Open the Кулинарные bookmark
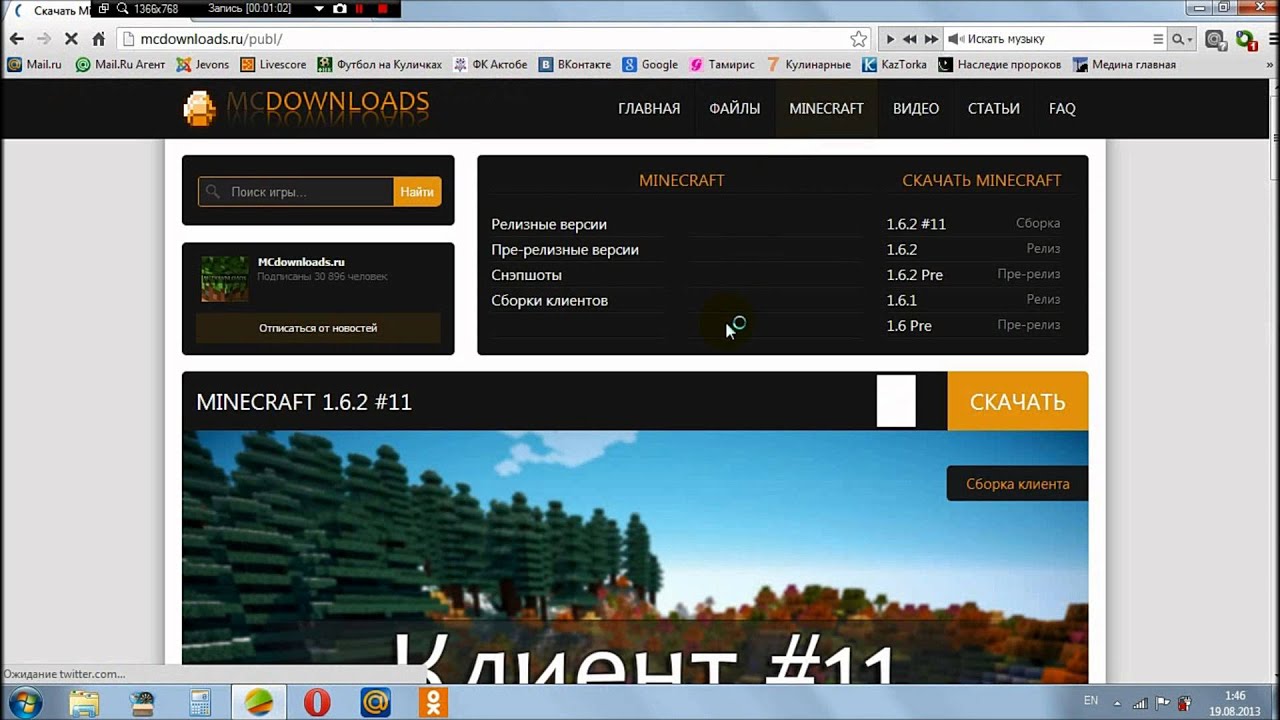 tap(808, 64)
